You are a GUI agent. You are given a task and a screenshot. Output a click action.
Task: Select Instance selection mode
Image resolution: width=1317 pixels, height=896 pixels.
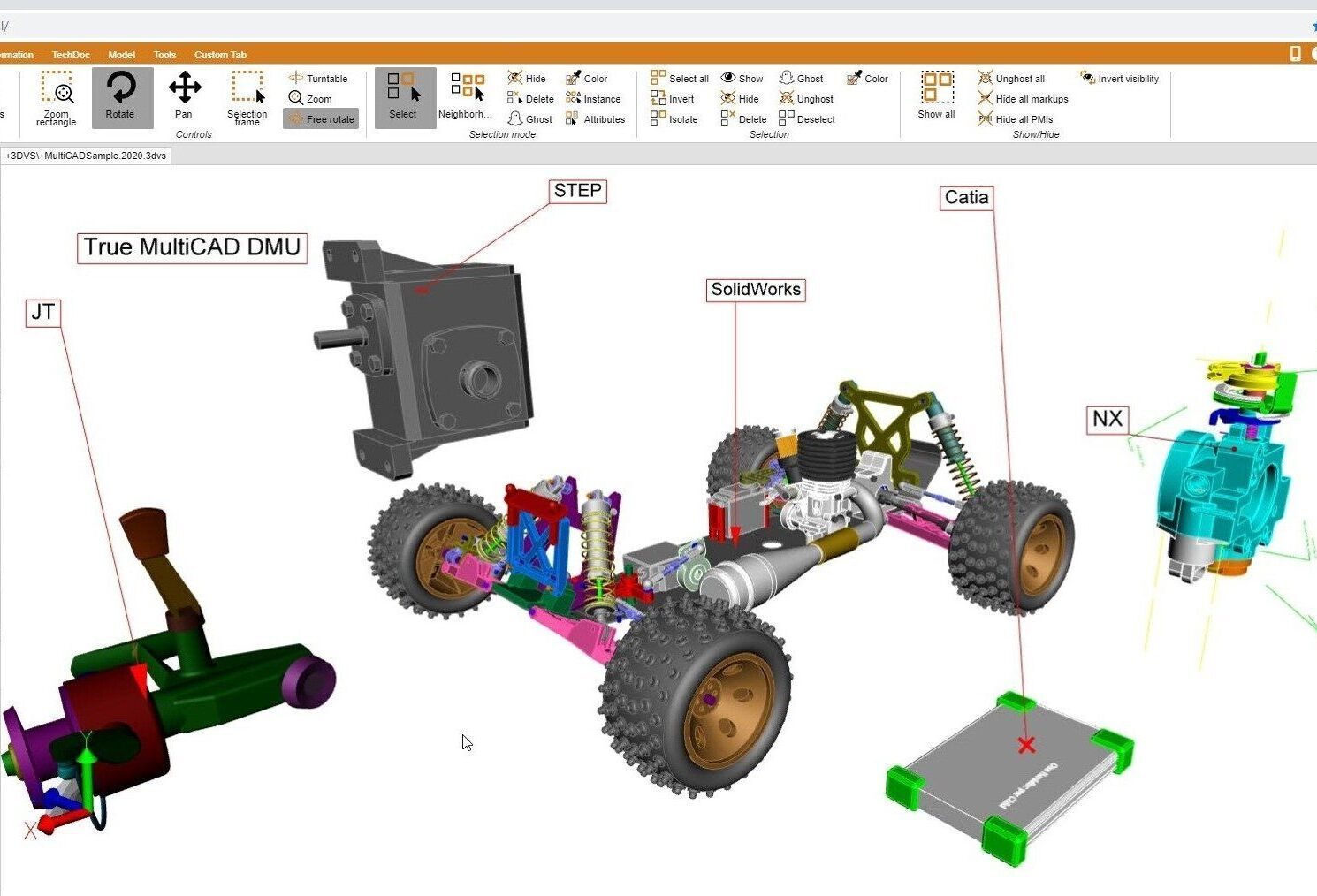593,99
